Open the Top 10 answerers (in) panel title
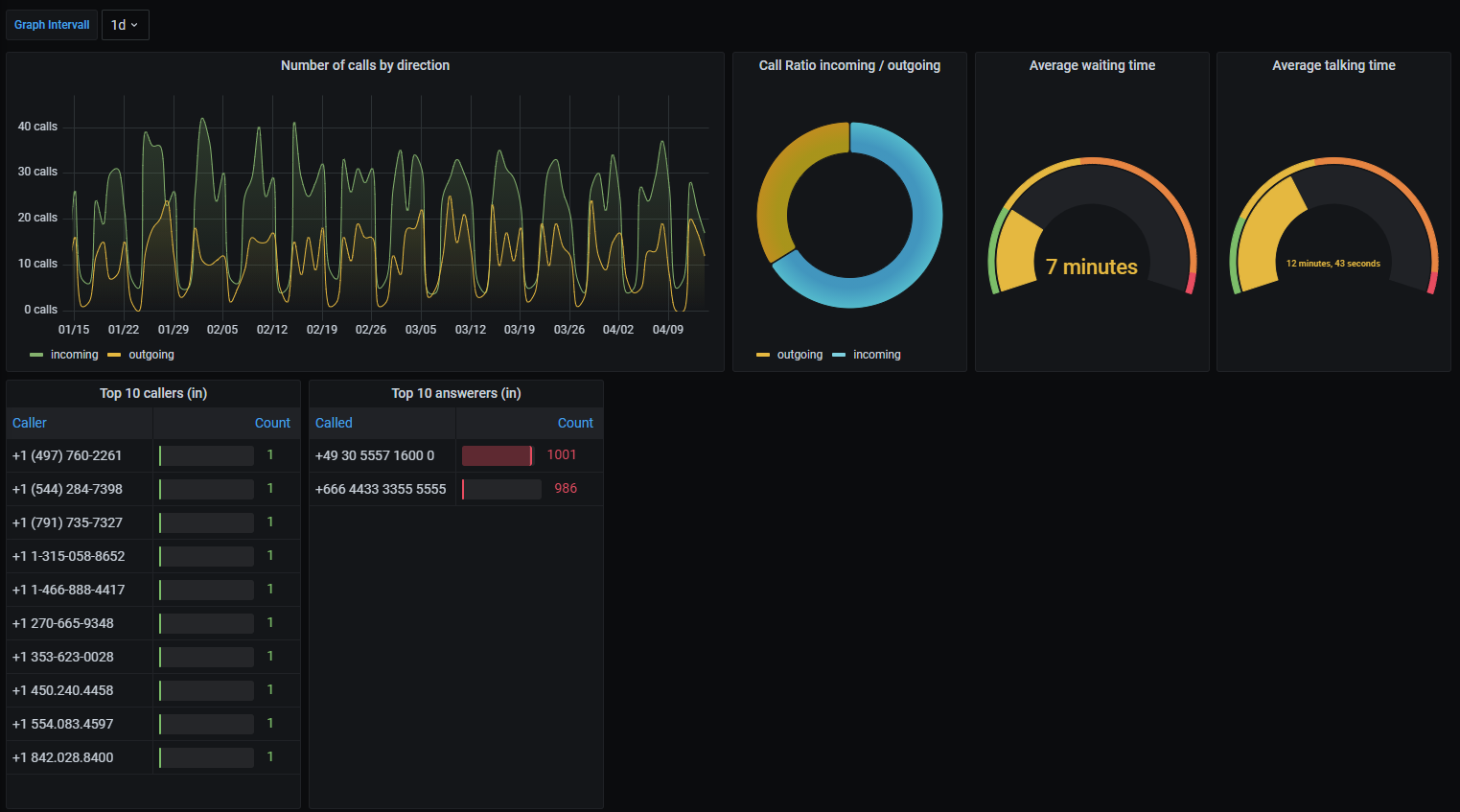The height and width of the screenshot is (812, 1460). pos(456,393)
